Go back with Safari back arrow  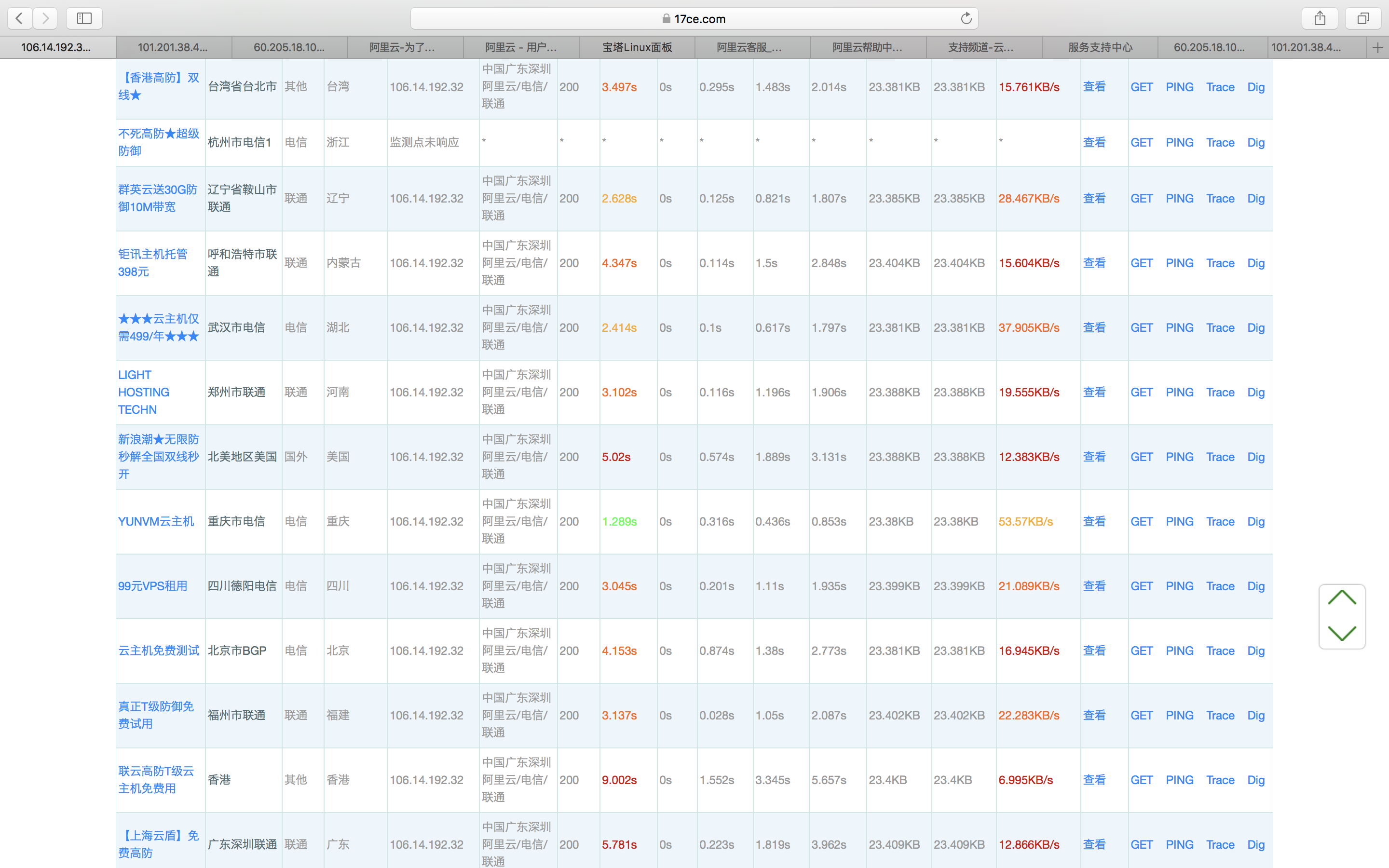point(19,18)
